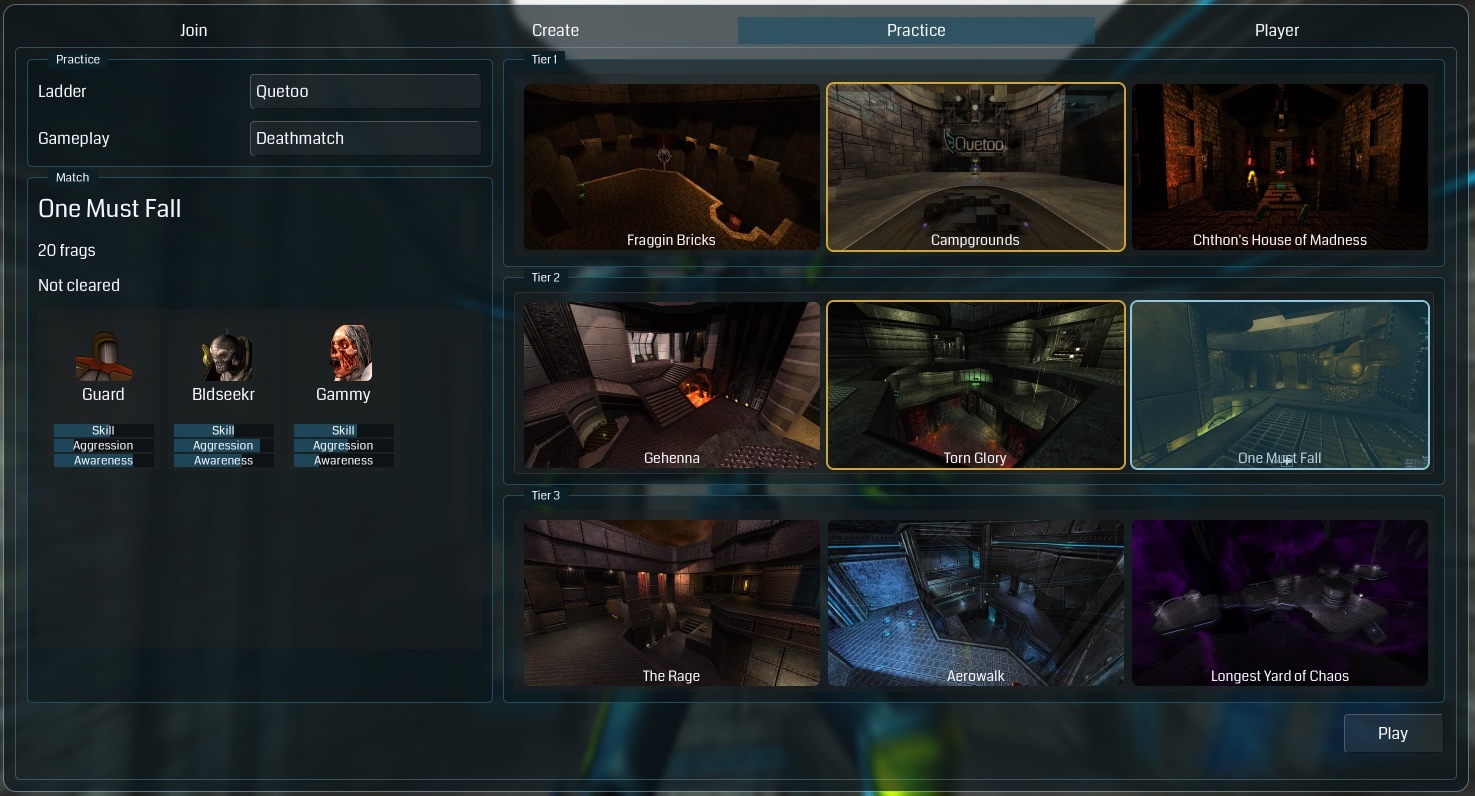Choose Longest Yard of Chaos map

coord(1280,603)
